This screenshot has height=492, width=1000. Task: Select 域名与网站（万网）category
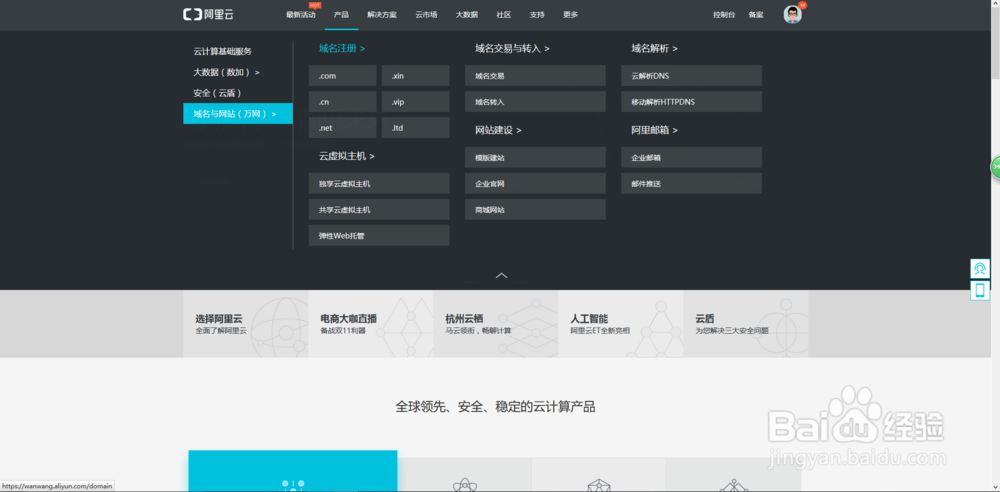tap(238, 114)
